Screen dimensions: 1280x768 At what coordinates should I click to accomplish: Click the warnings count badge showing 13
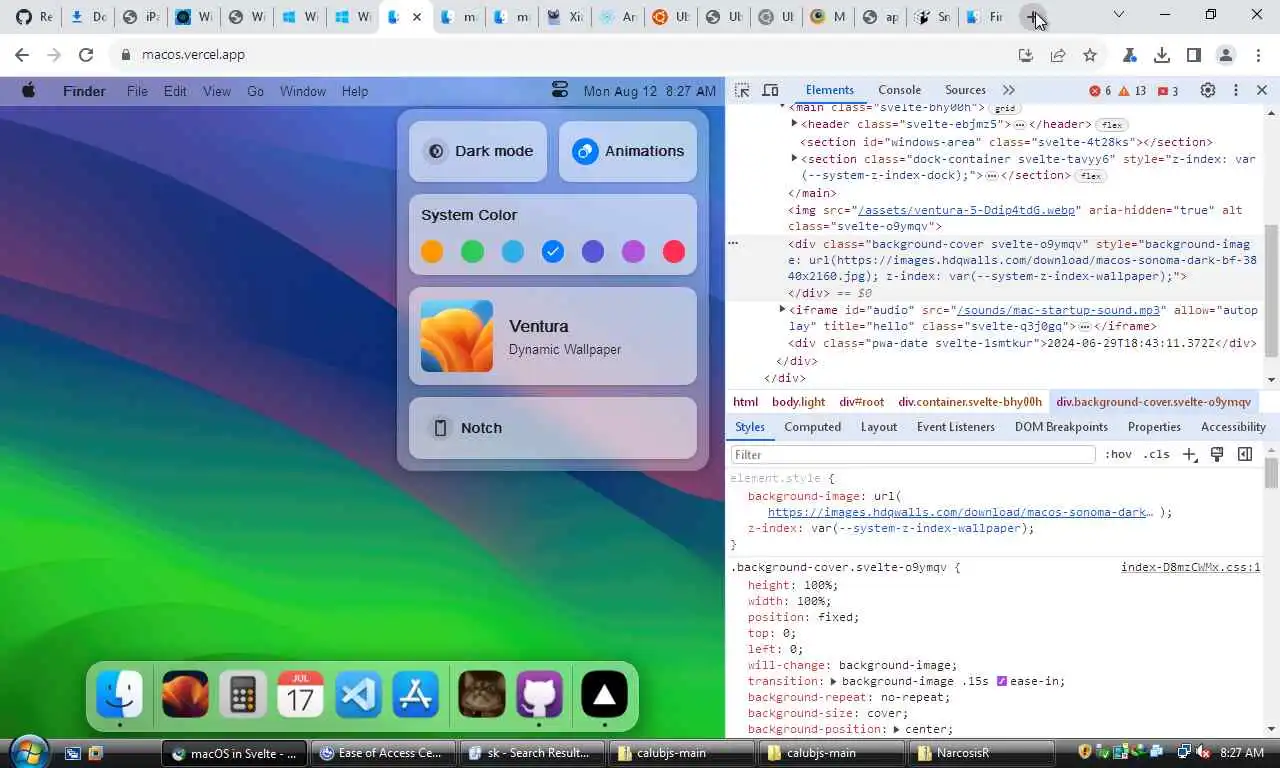(1133, 91)
